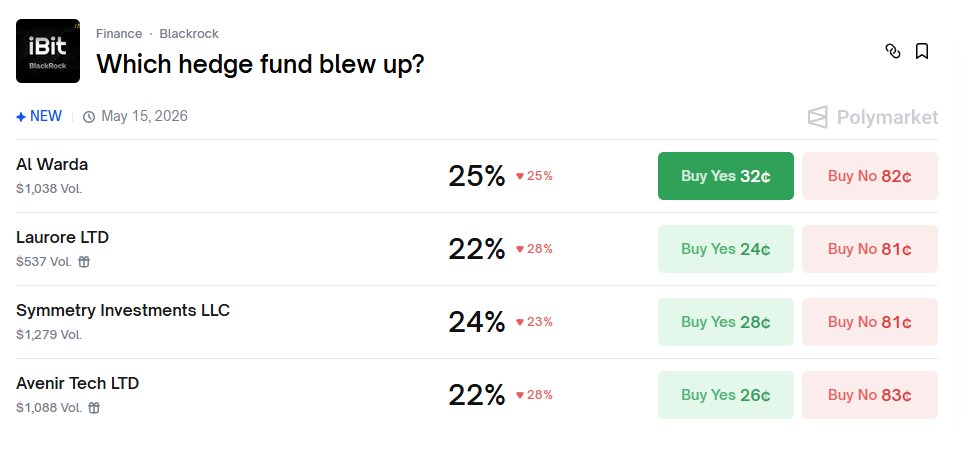The height and width of the screenshot is (453, 961).
Task: Buy Yes for Al Warda at 32¢
Action: (x=725, y=176)
